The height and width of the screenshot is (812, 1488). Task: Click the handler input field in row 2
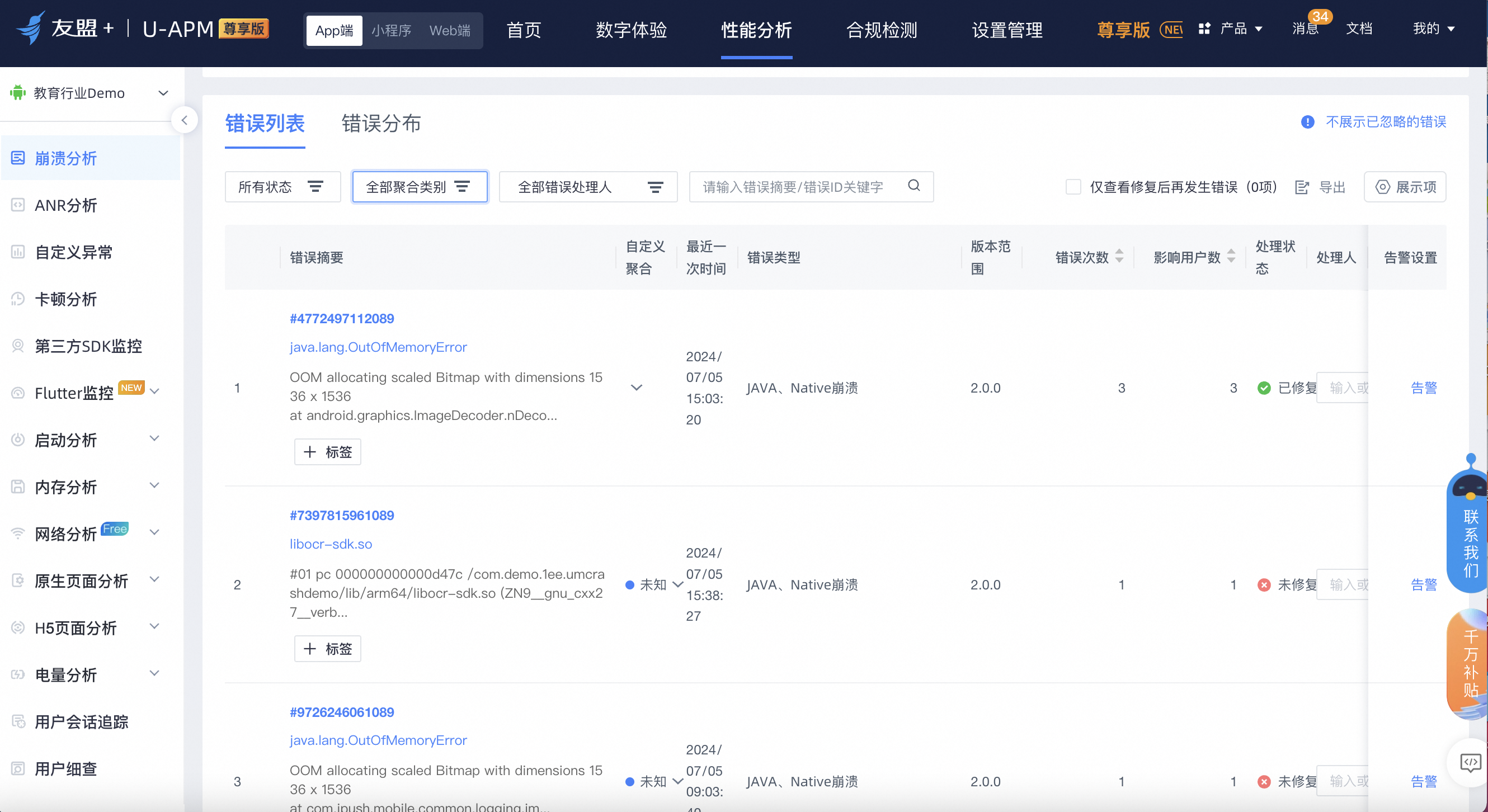click(1343, 584)
